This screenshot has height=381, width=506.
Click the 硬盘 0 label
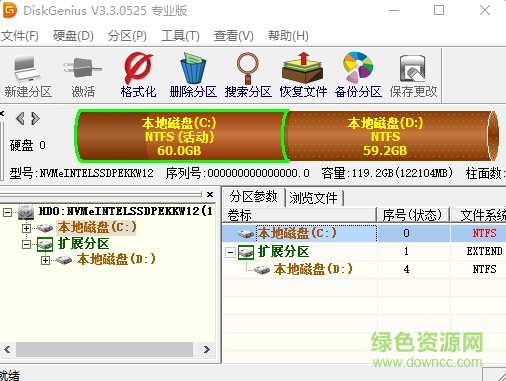(x=27, y=145)
